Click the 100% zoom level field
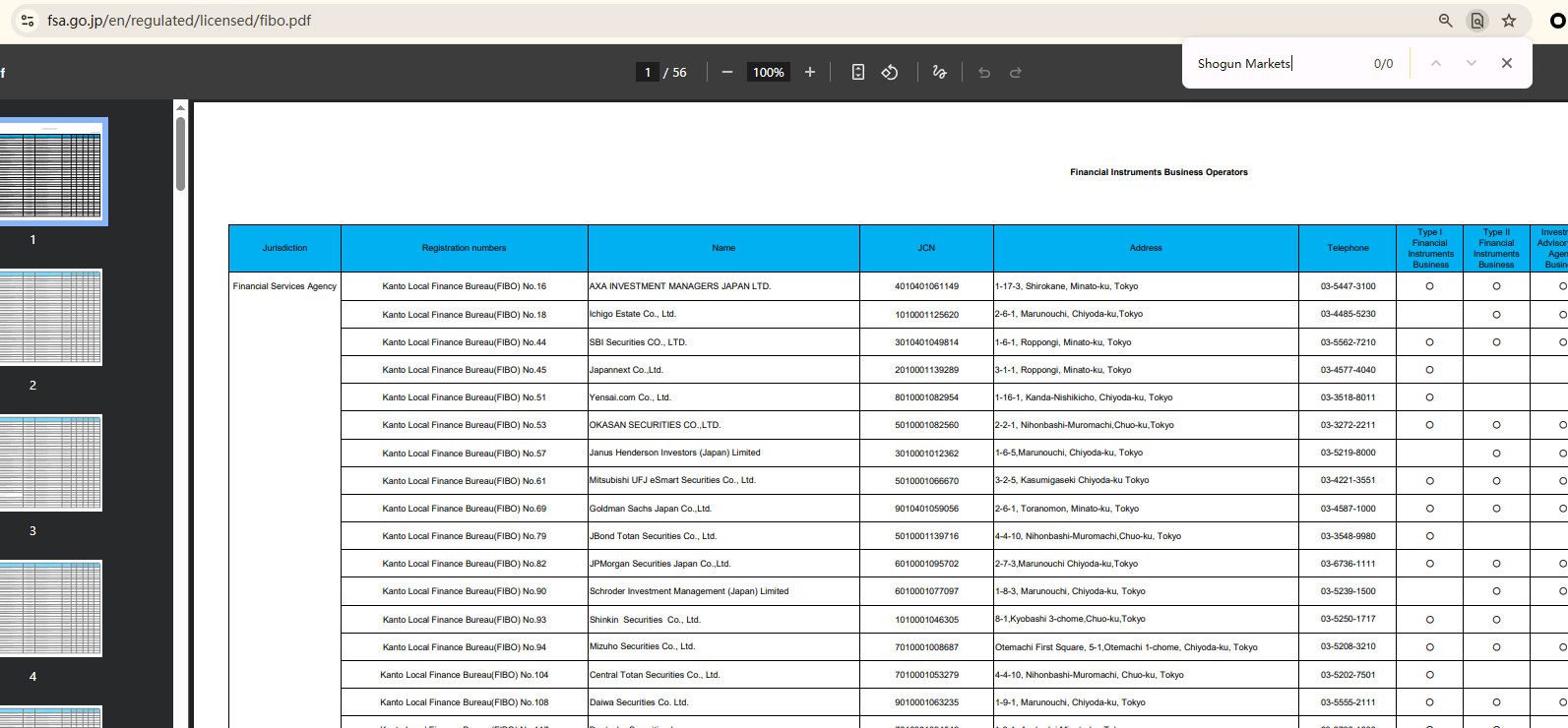Viewport: 1568px width, 728px height. tap(768, 72)
